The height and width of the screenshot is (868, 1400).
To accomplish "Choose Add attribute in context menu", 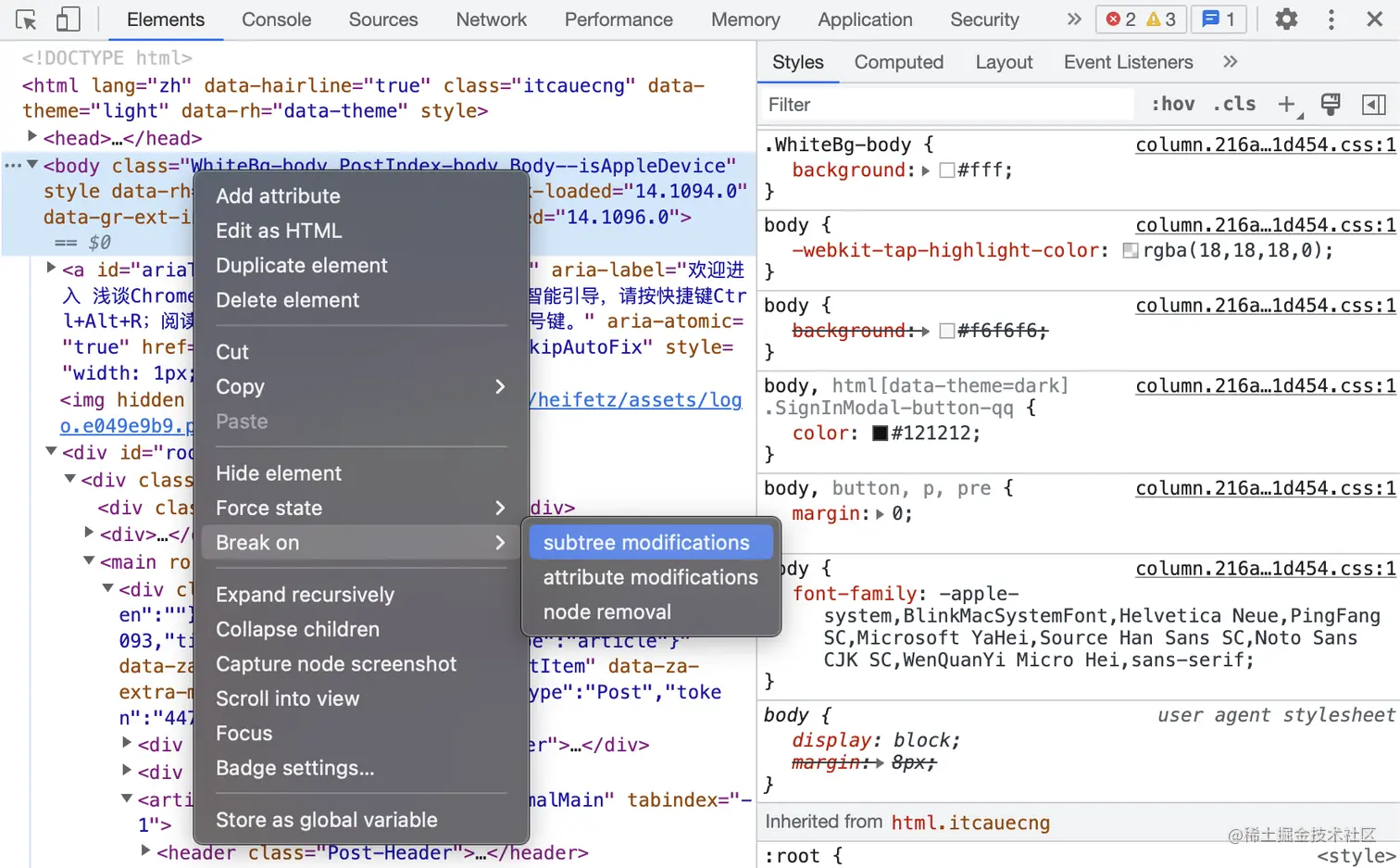I will [361, 196].
